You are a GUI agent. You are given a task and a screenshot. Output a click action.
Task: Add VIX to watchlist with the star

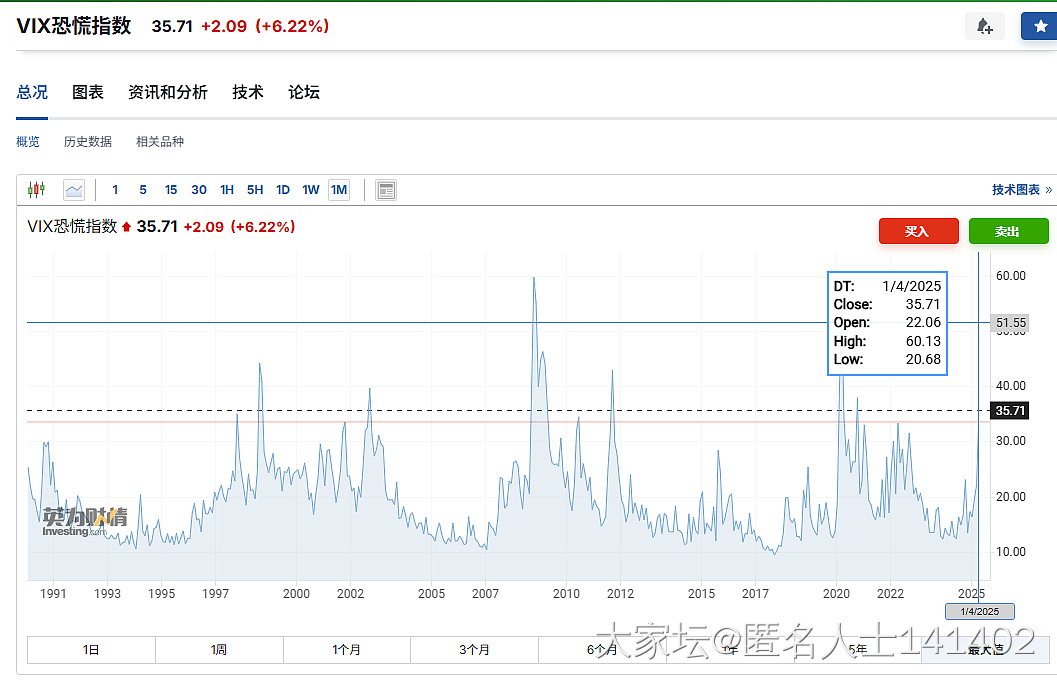point(1039,27)
